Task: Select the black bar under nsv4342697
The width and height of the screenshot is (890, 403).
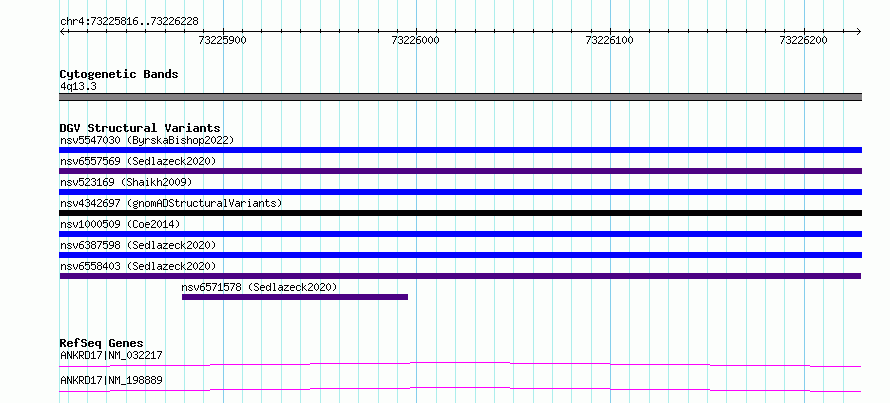Action: point(460,213)
